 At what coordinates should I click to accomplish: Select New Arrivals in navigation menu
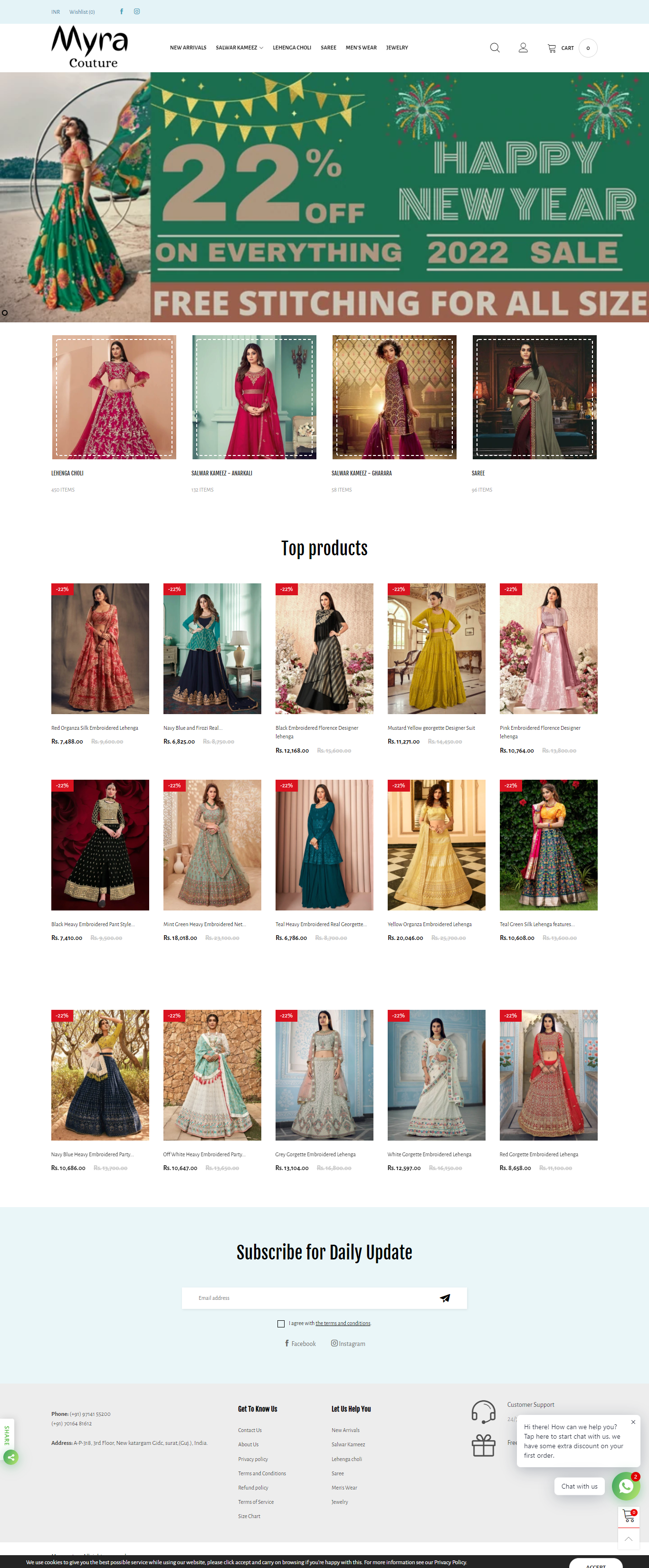[188, 48]
